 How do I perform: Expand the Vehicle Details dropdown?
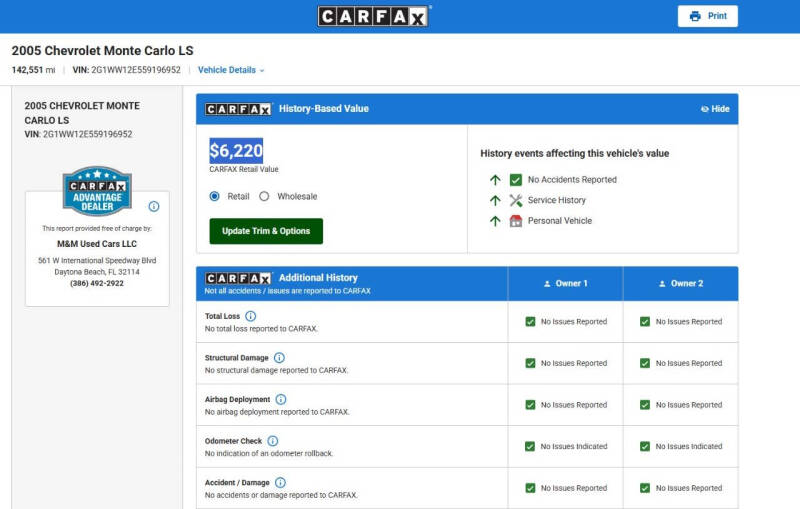(x=231, y=70)
